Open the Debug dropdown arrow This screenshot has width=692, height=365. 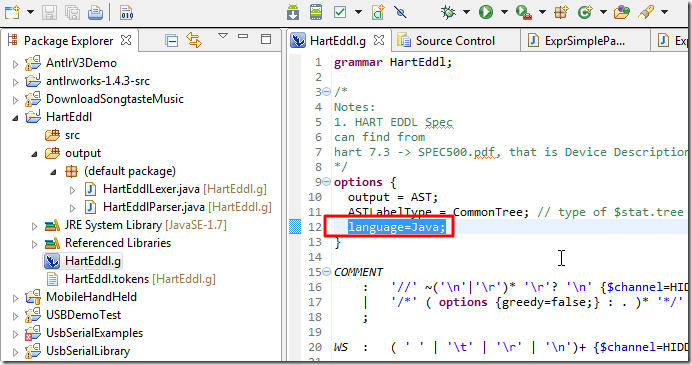[x=466, y=12]
